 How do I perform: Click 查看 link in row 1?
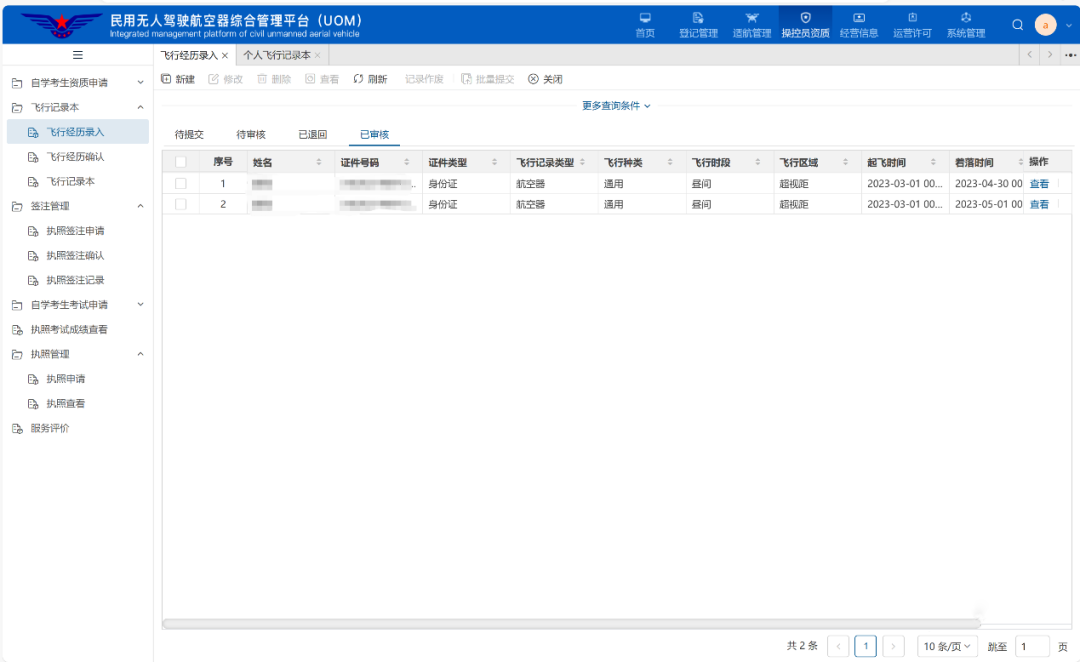point(1039,184)
